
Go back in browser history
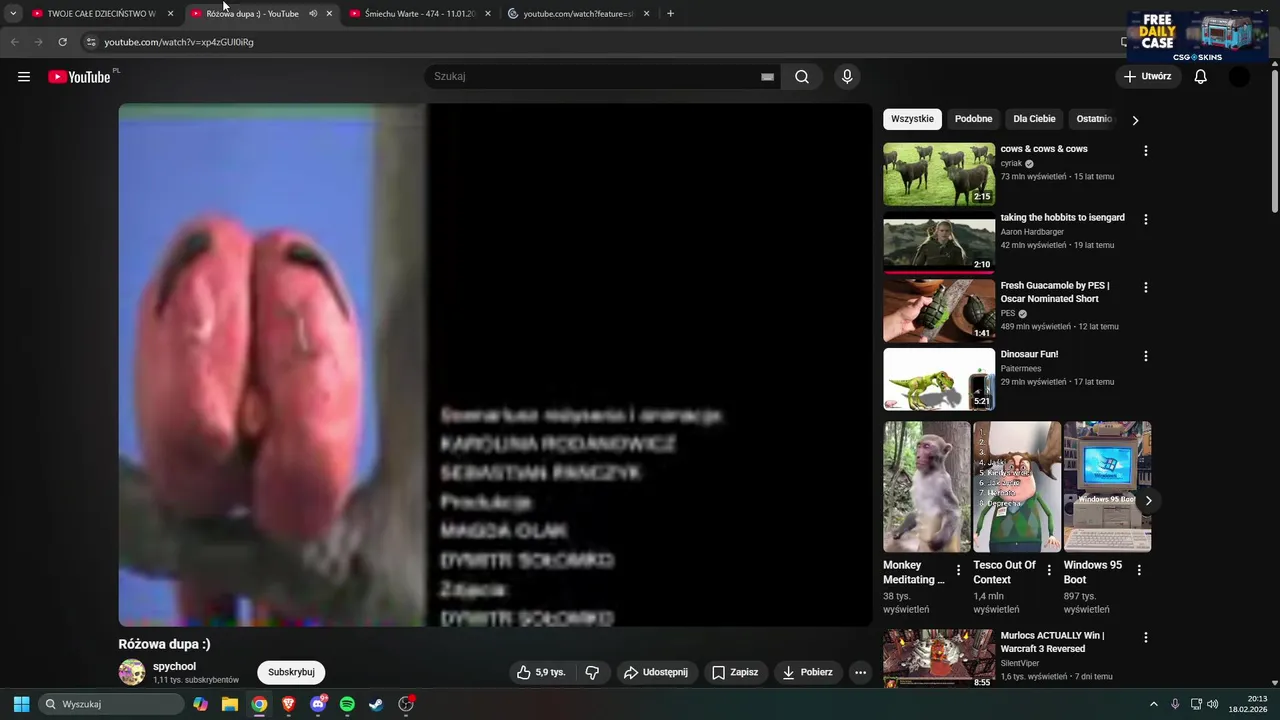(14, 42)
